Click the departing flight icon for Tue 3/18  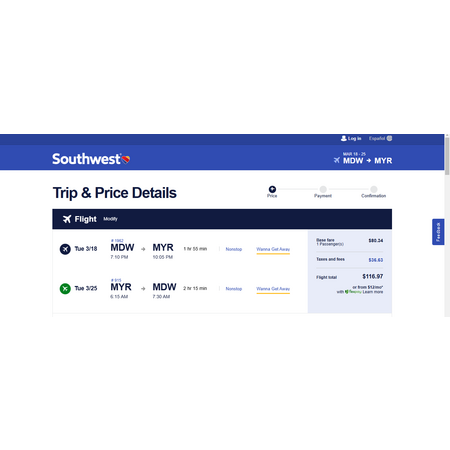pyautogui.click(x=65, y=249)
